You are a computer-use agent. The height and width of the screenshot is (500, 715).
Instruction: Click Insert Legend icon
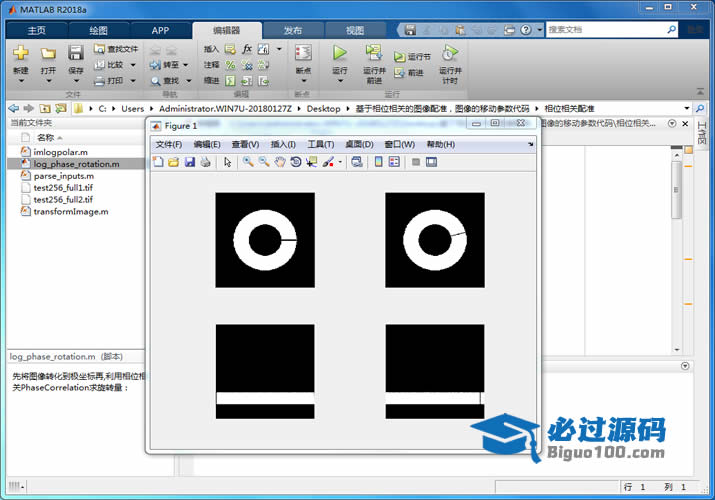click(394, 162)
